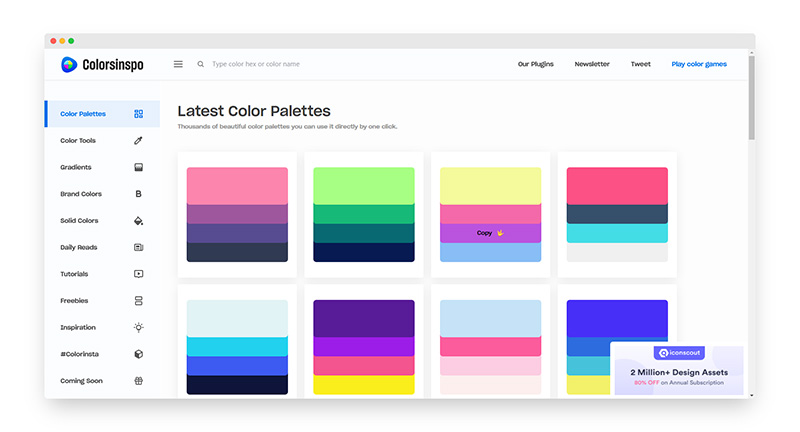Open the Color Palettes sidebar tab

(x=83, y=114)
